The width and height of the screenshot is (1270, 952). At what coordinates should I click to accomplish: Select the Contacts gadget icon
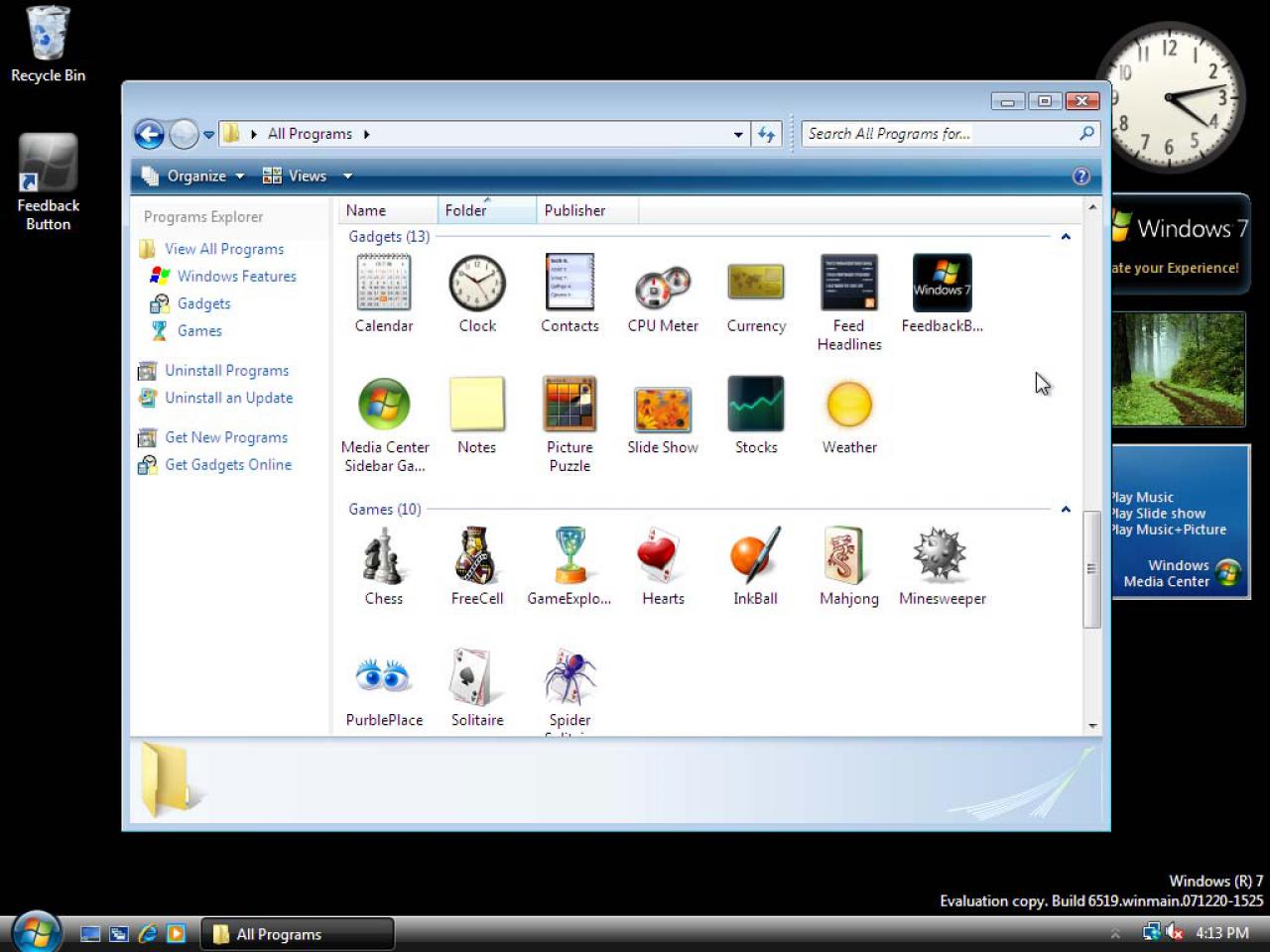tap(570, 294)
